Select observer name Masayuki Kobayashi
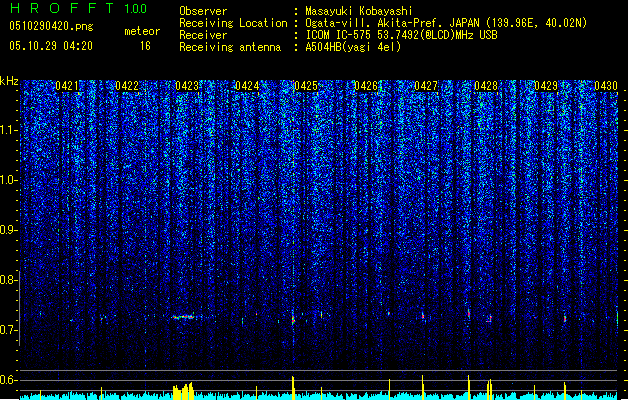 [359, 11]
